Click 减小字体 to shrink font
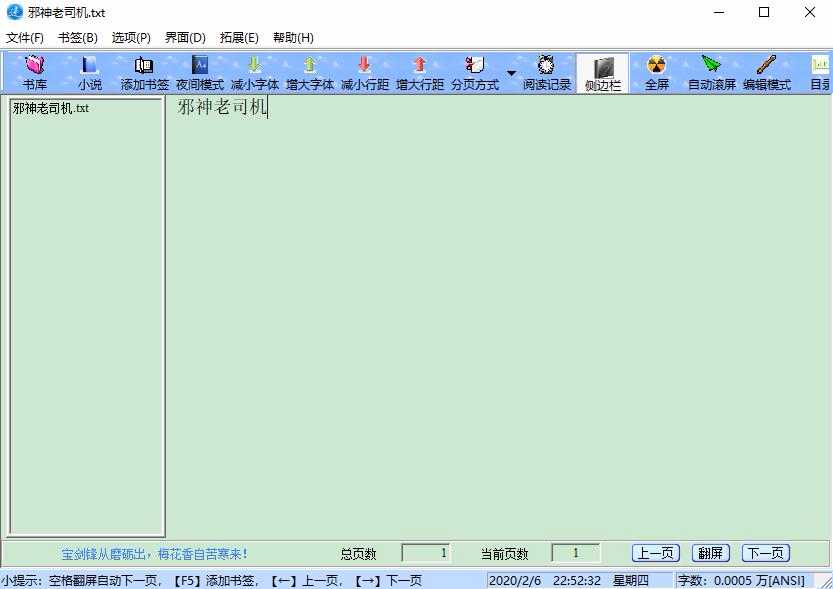The height and width of the screenshot is (589, 833). point(255,73)
